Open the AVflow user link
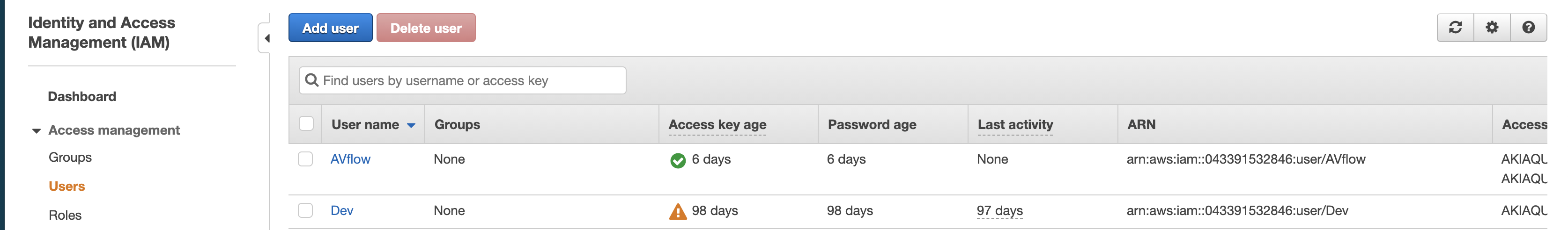The width and height of the screenshot is (1568, 230). [350, 159]
